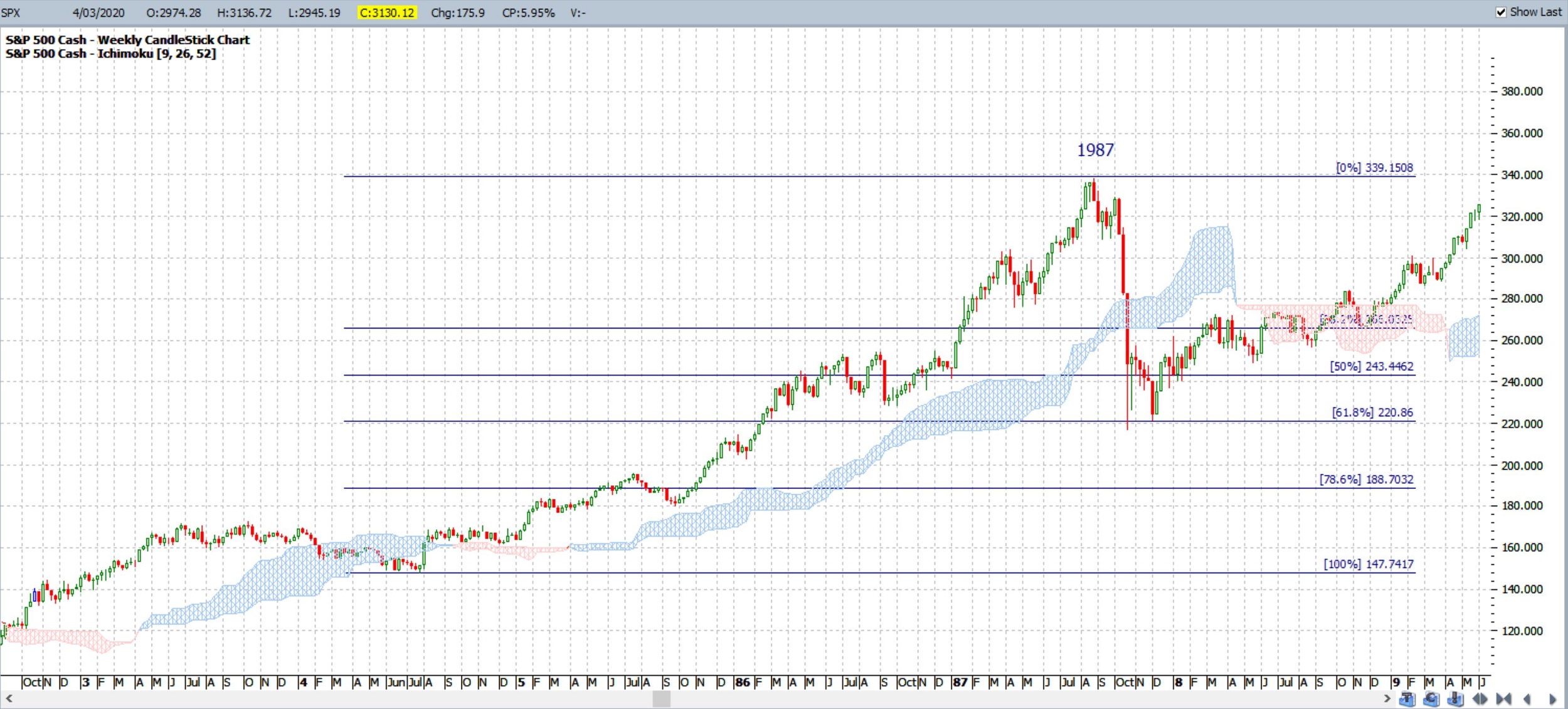The image size is (1568, 709).
Task: Click the [78.6%] 188.7032 Fibonacci label
Action: pos(1367,480)
